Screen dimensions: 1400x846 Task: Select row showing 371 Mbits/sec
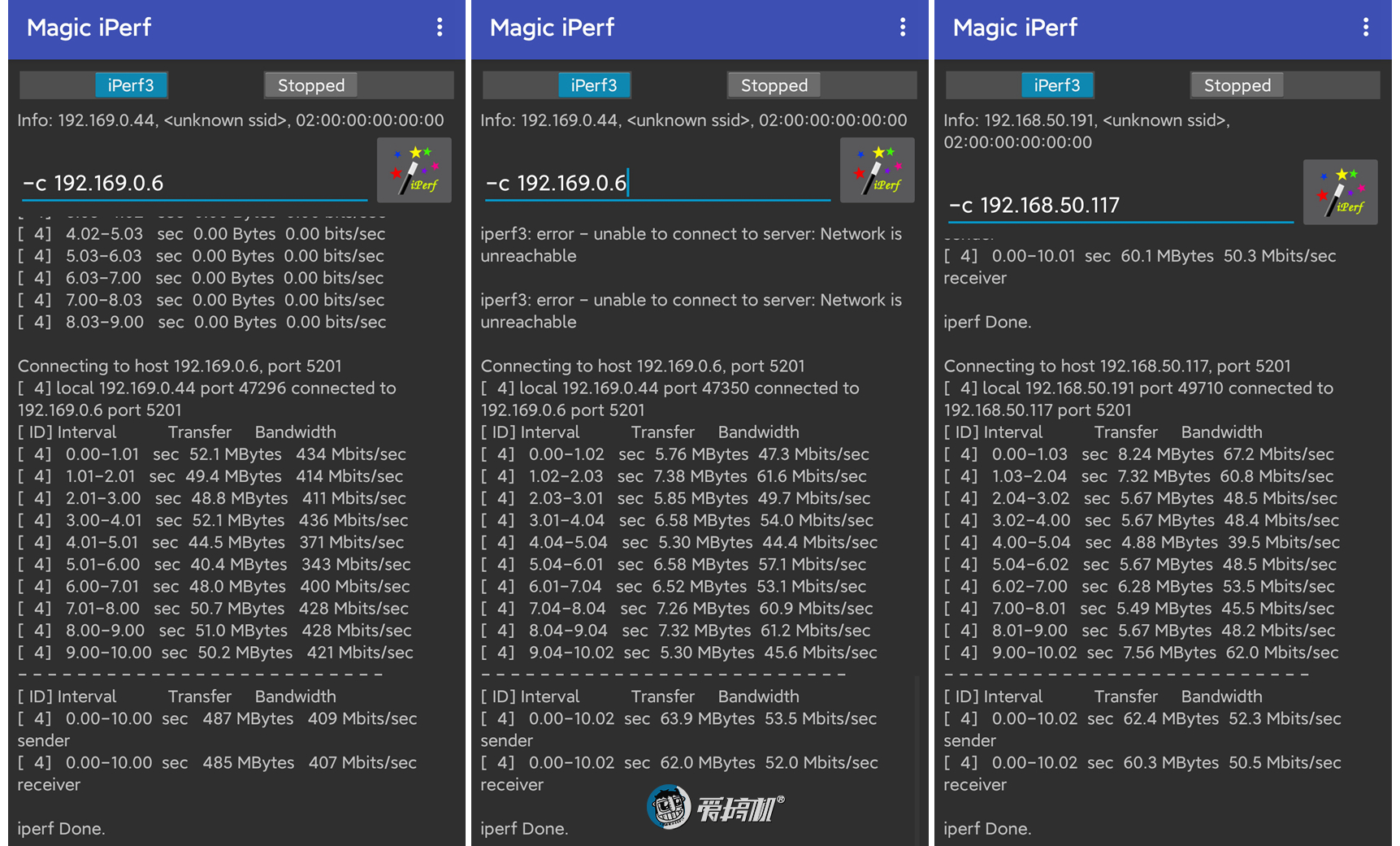click(211, 542)
